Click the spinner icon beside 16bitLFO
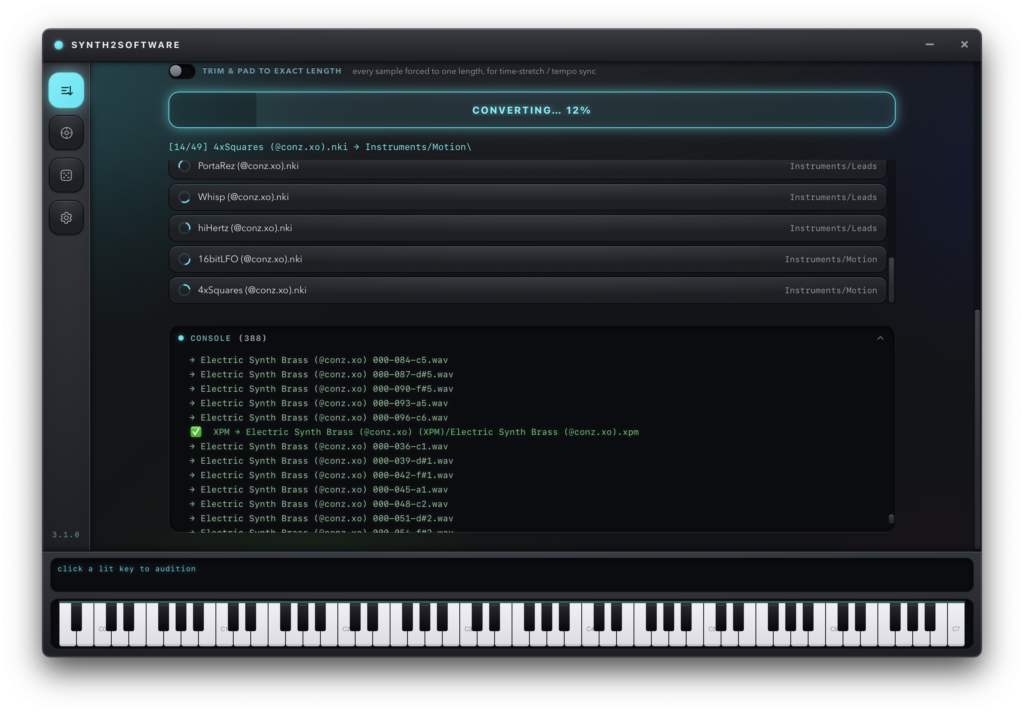1024x713 pixels. coord(184,259)
